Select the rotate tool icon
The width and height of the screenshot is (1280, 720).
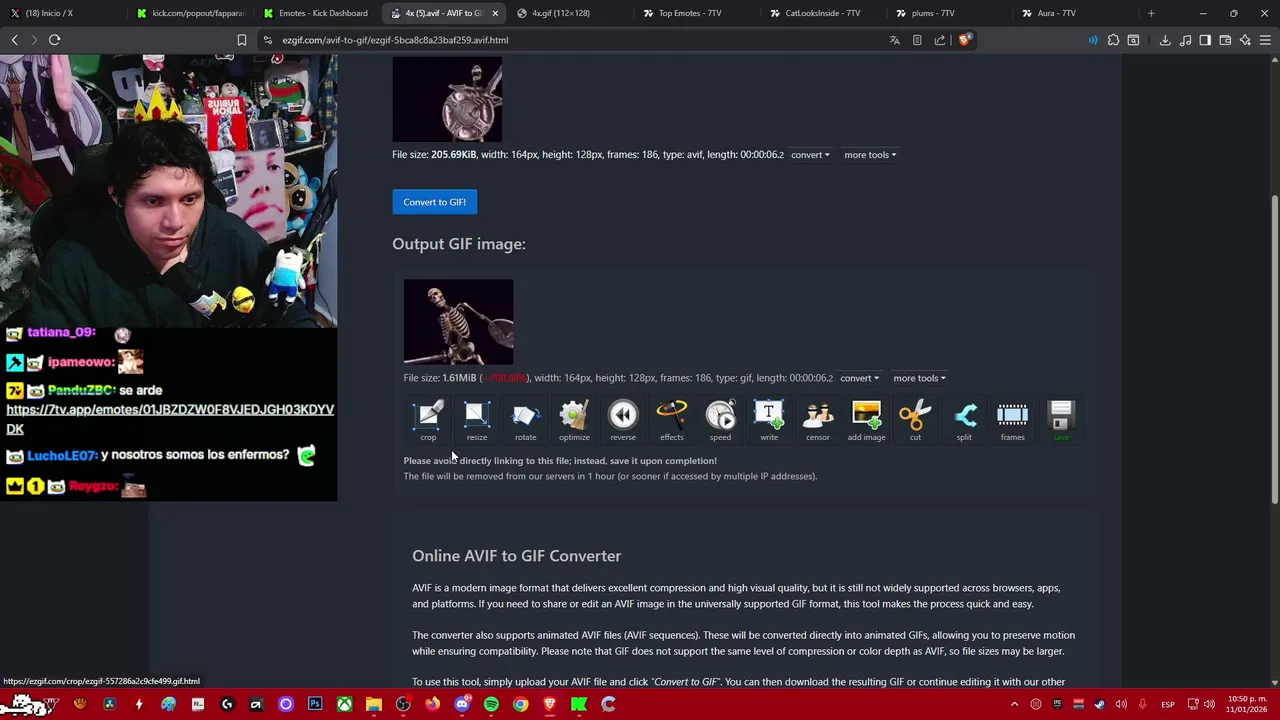pyautogui.click(x=525, y=420)
